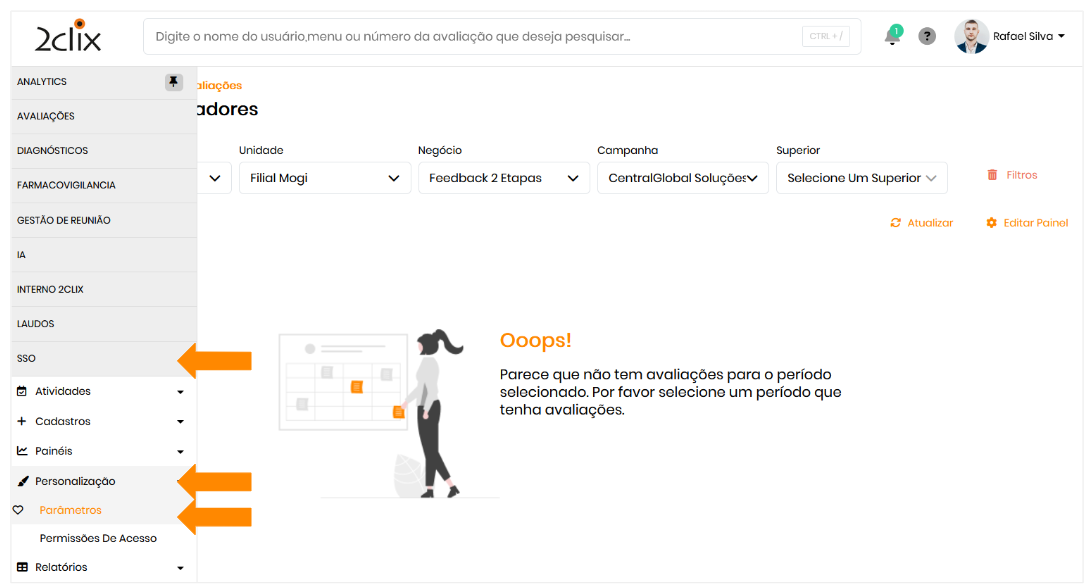This screenshot has width=1090, height=588.
Task: Open Permissões De Acesso menu item
Action: [98, 538]
